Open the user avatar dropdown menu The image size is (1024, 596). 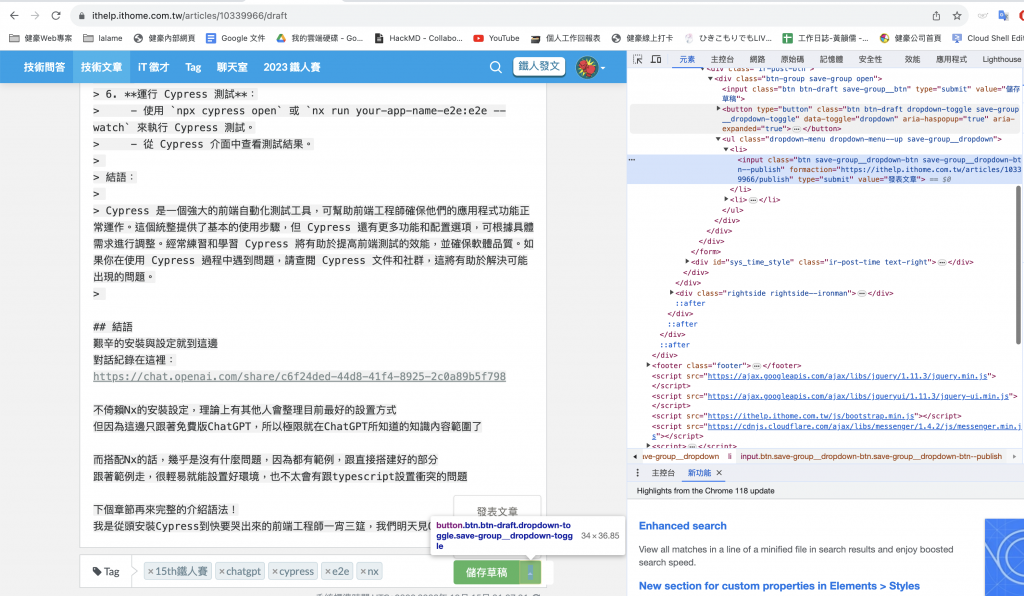coord(590,67)
